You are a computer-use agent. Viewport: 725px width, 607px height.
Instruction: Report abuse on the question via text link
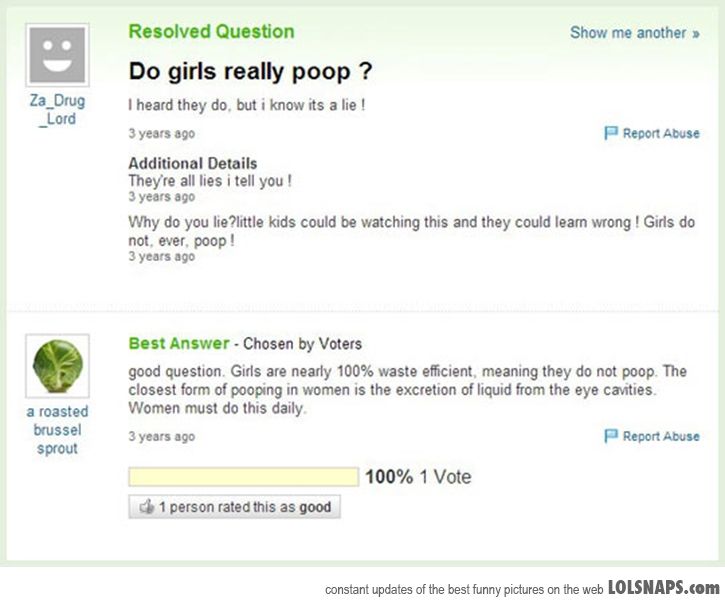[661, 133]
